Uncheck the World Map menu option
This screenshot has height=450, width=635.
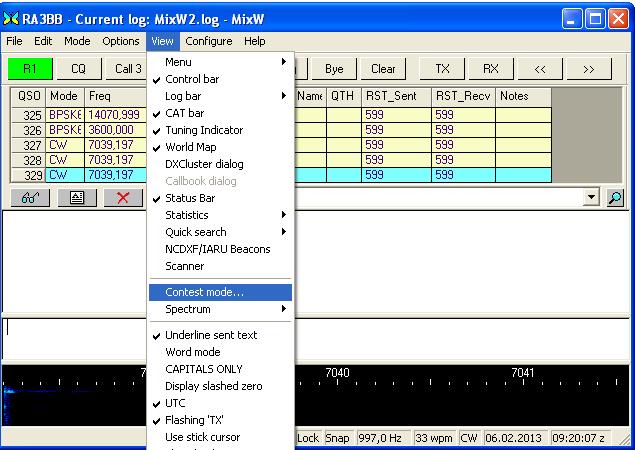point(192,147)
